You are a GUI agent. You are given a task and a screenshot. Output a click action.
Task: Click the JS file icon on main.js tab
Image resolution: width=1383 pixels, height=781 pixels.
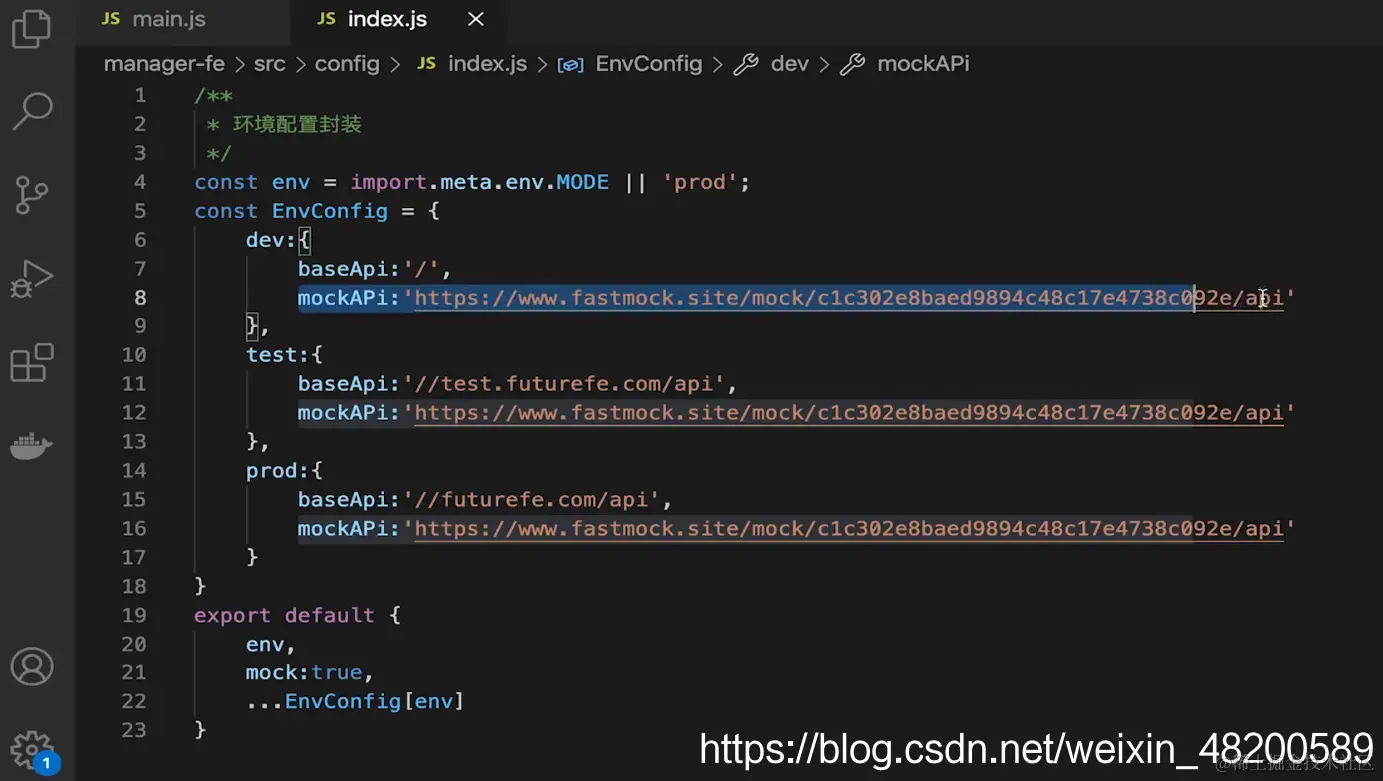[x=111, y=19]
